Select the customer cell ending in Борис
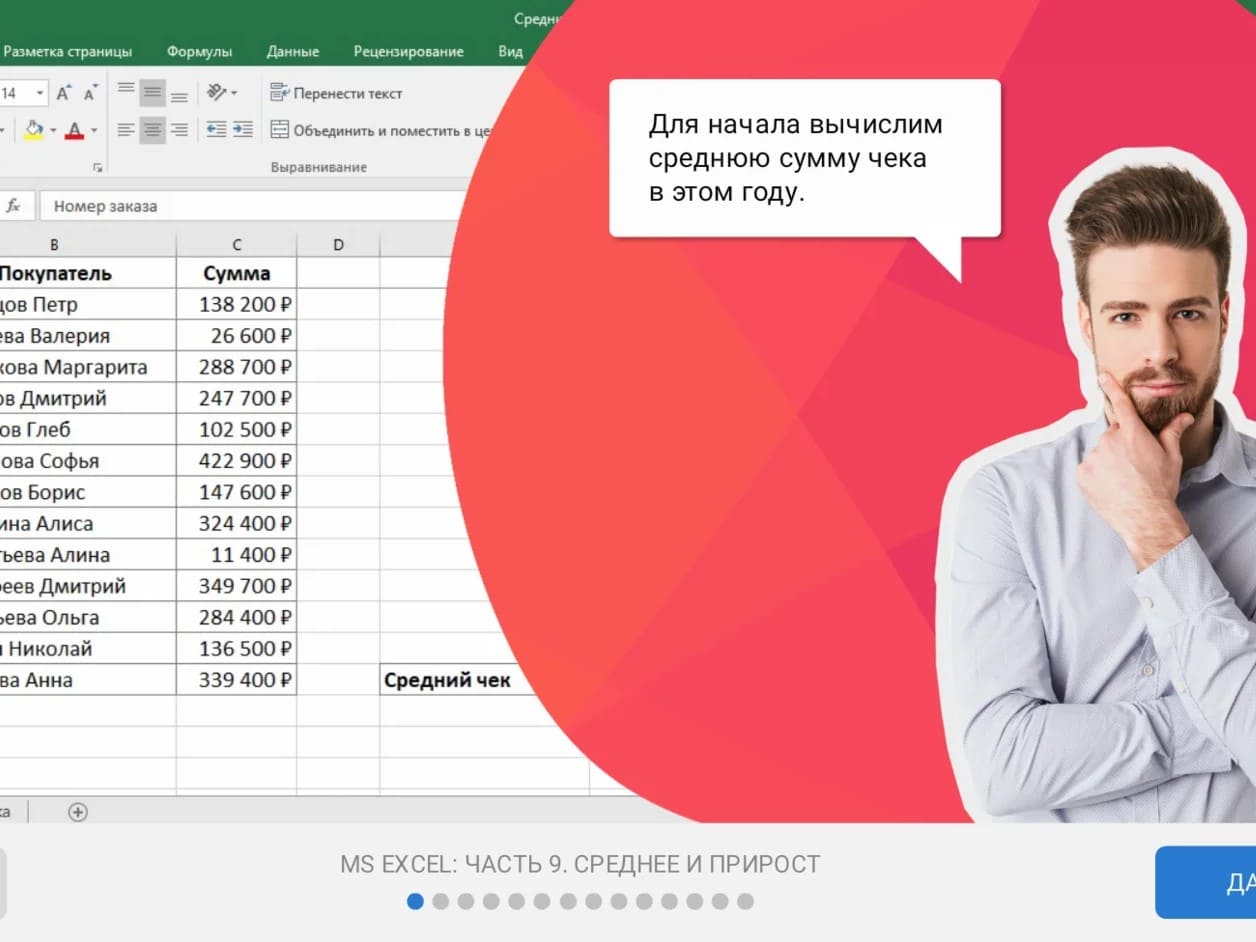1256x942 pixels. coord(88,492)
